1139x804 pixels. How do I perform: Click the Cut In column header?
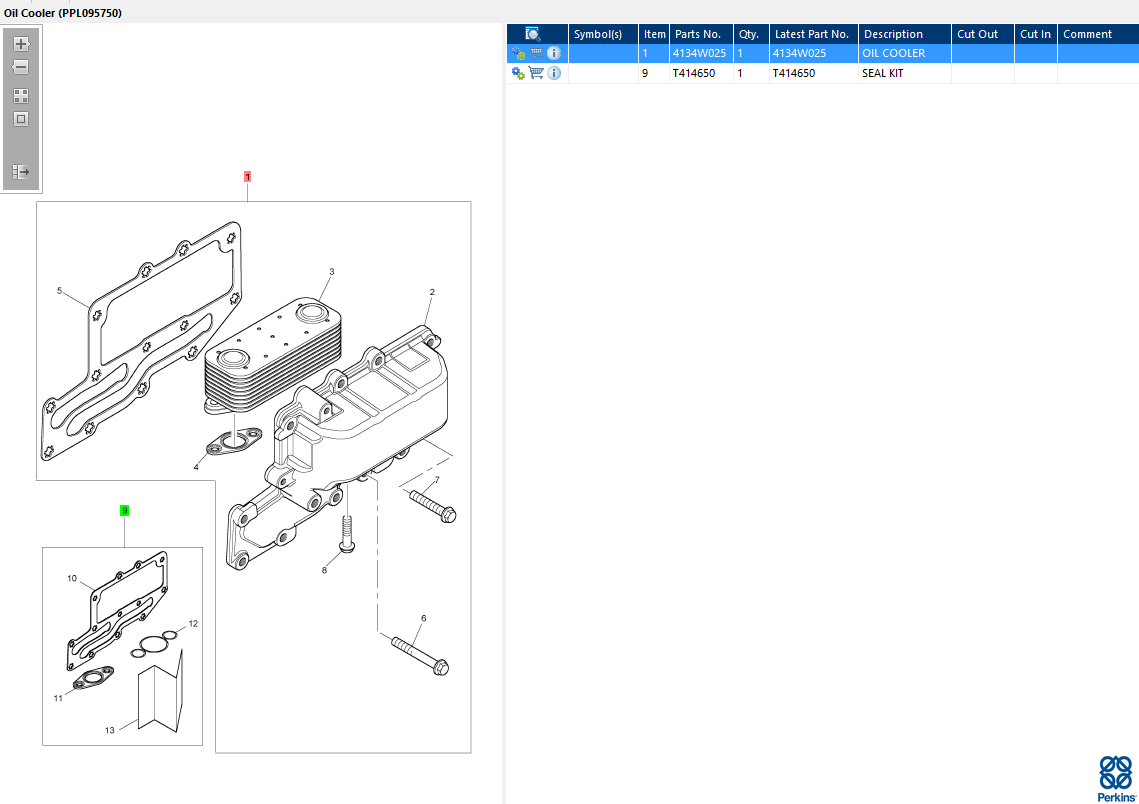pos(1035,34)
